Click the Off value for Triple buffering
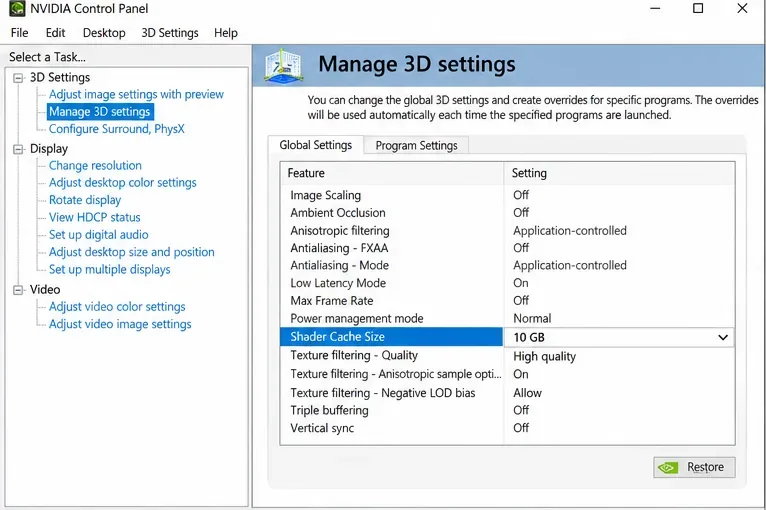The height and width of the screenshot is (510, 766). pos(521,410)
